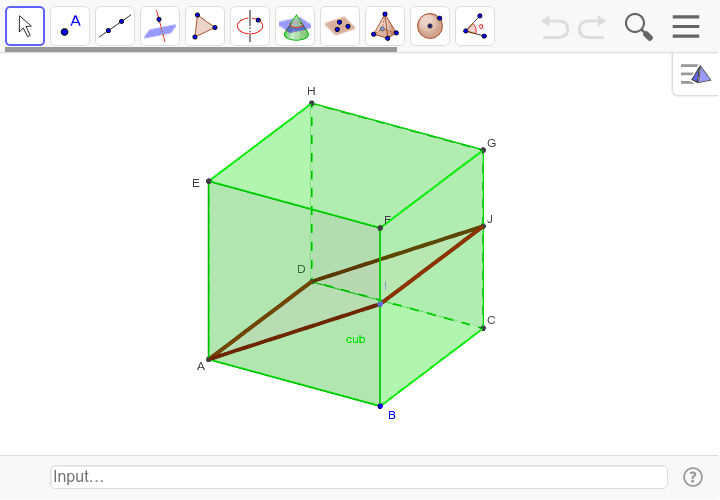Screen dimensions: 720x500
Task: Select the Point tool
Action: [x=70, y=26]
